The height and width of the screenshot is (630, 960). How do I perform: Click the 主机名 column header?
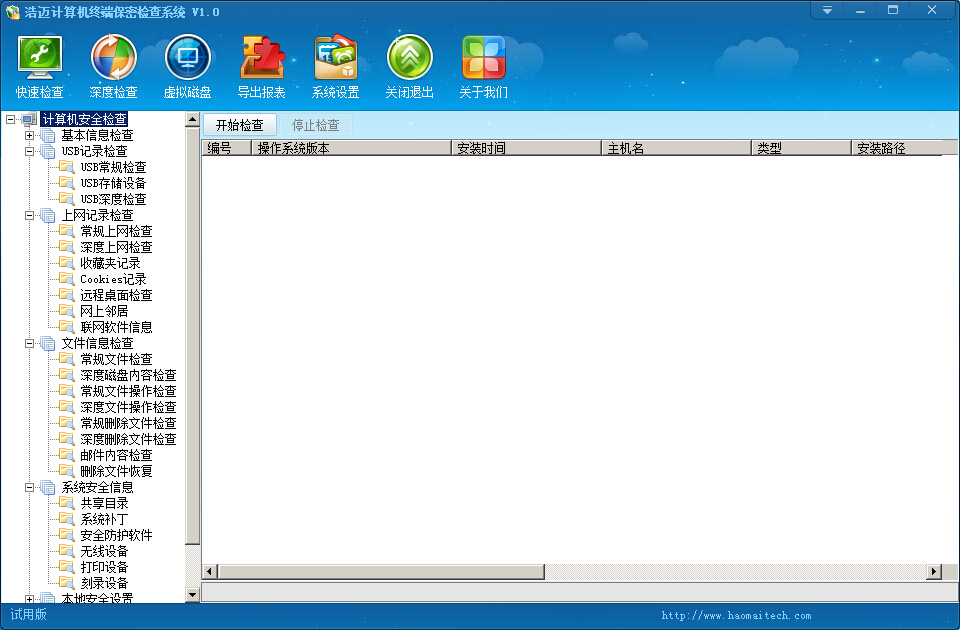click(677, 148)
